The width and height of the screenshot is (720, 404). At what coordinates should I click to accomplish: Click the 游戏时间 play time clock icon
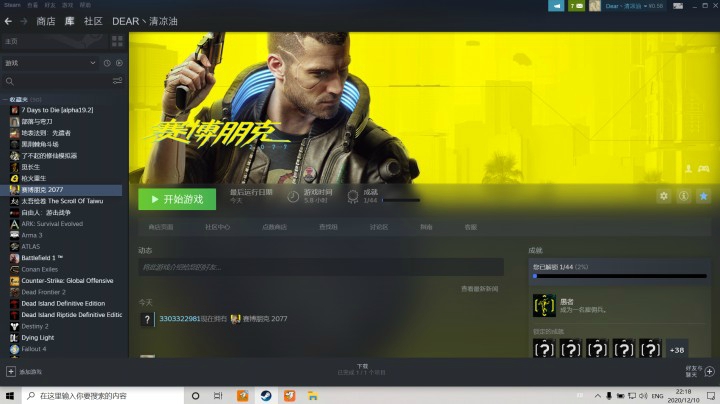293,196
